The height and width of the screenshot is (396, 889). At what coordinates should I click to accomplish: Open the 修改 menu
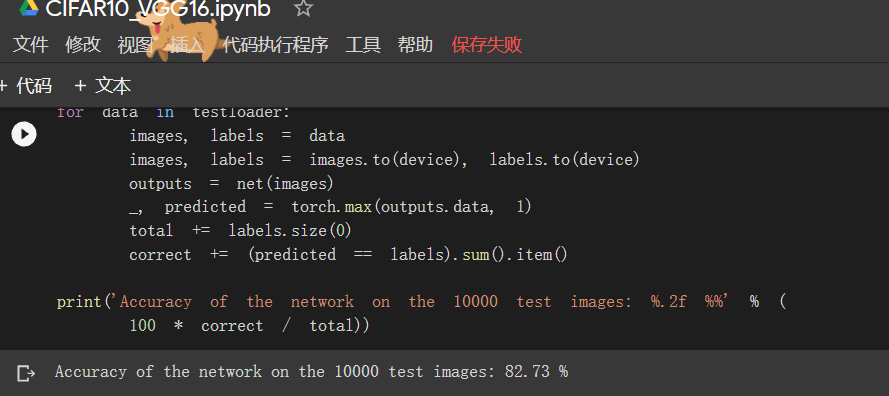[x=83, y=45]
